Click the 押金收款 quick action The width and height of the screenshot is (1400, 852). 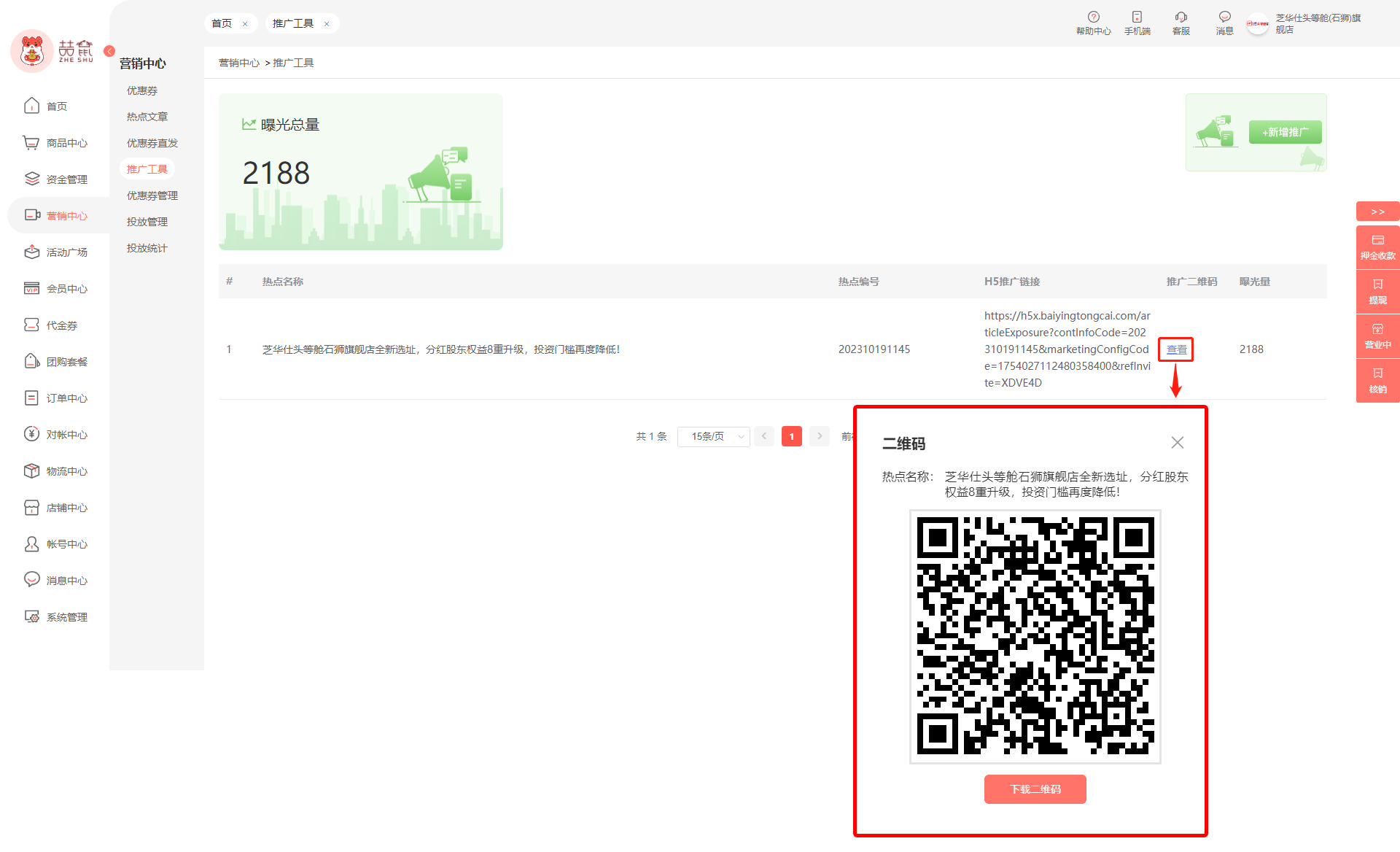point(1377,247)
